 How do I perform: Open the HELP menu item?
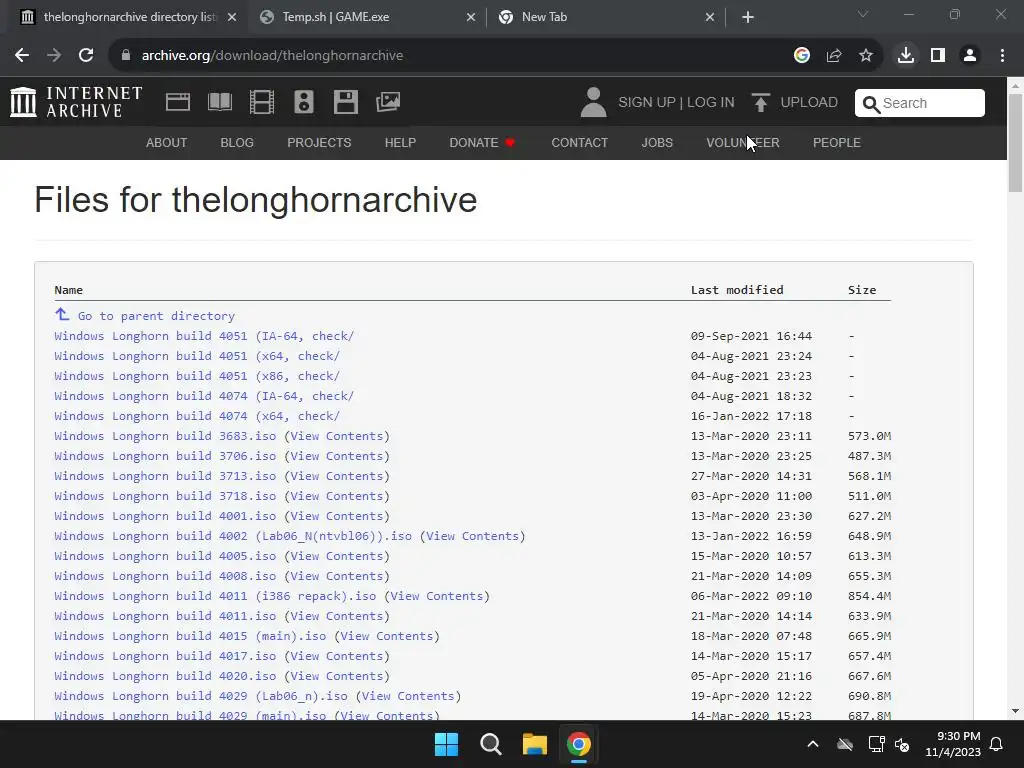(400, 142)
